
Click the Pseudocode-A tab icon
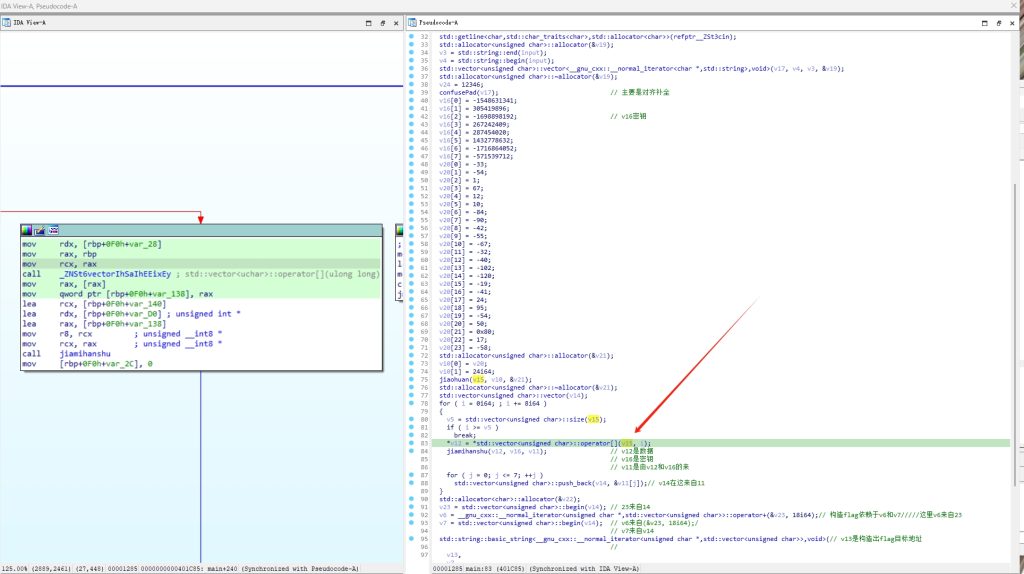click(412, 23)
